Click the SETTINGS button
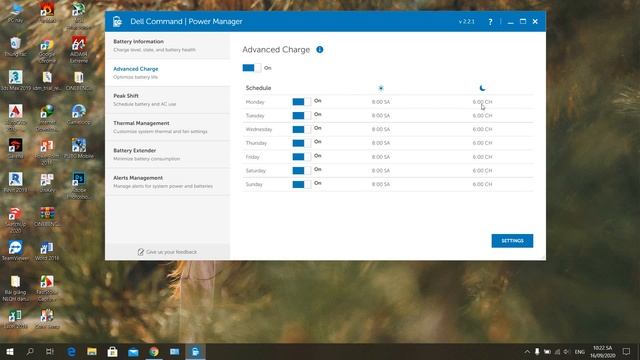 [512, 241]
